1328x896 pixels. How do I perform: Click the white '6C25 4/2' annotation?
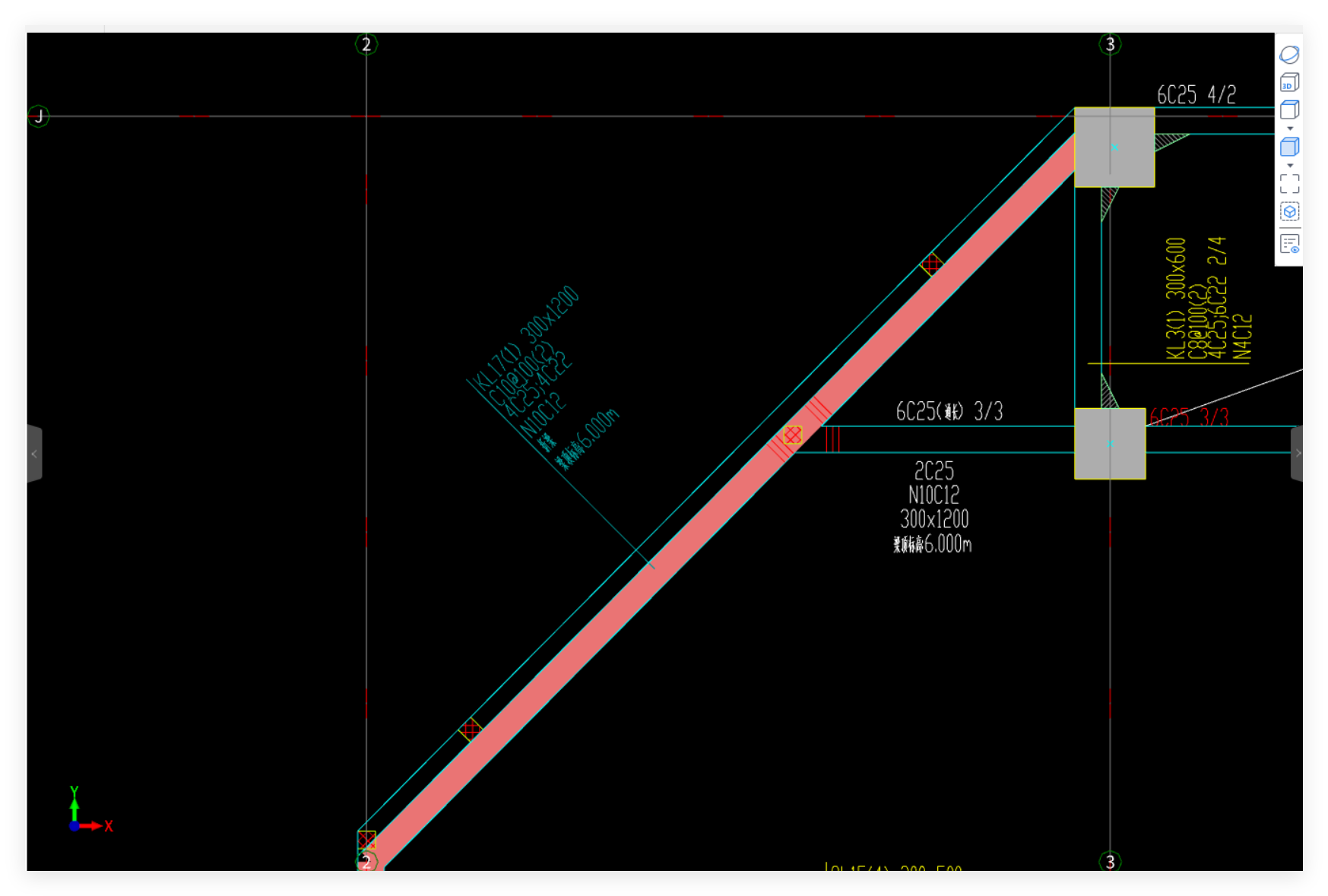(x=1196, y=95)
